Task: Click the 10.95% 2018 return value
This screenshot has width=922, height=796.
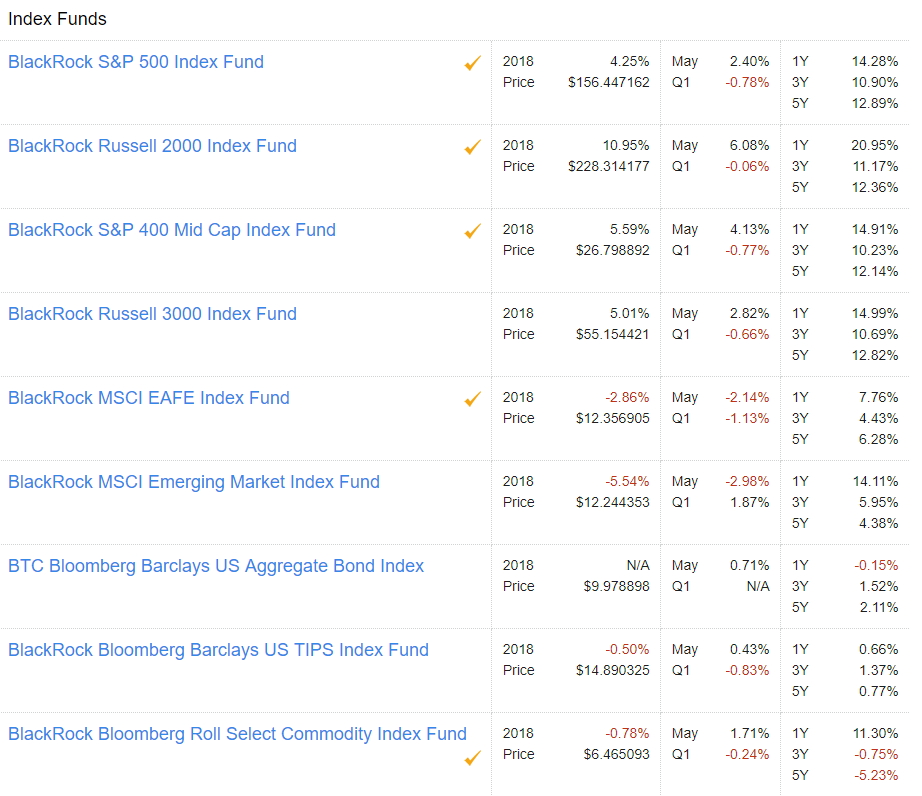Action: pos(626,146)
